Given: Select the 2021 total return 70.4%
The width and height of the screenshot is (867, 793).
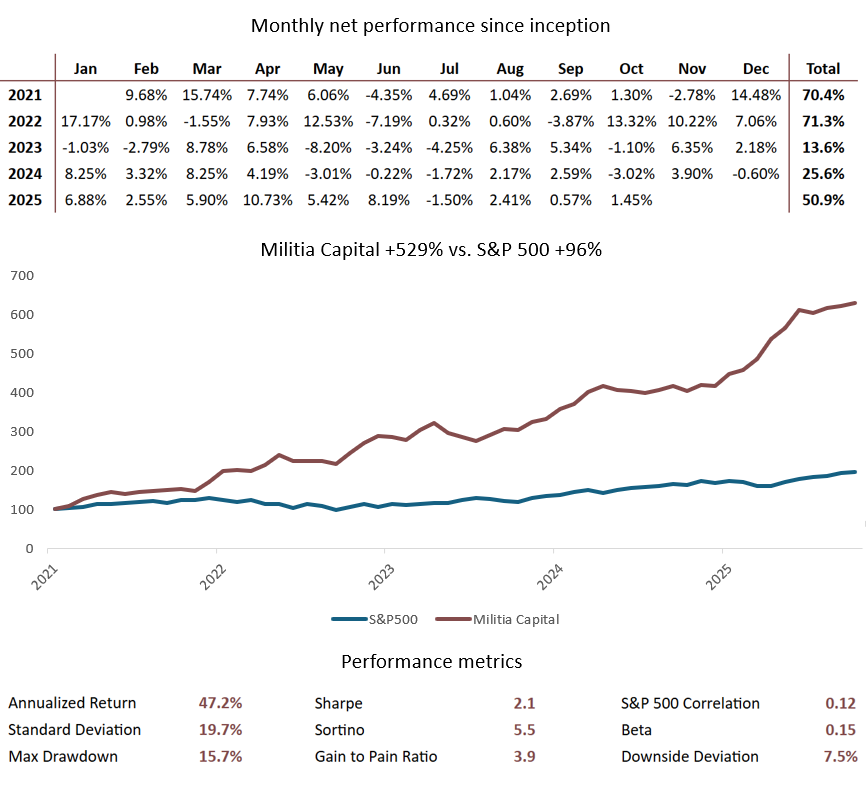Looking at the screenshot, I should (823, 95).
